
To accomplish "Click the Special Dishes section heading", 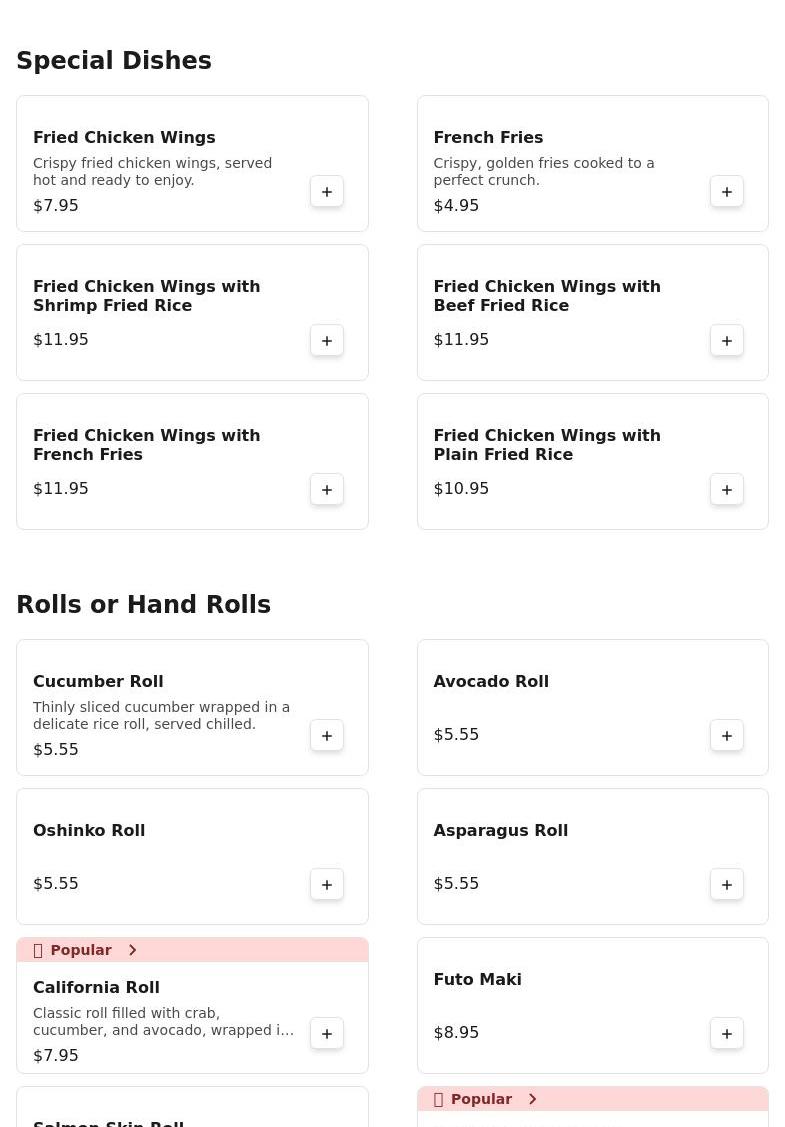I will (114, 61).
